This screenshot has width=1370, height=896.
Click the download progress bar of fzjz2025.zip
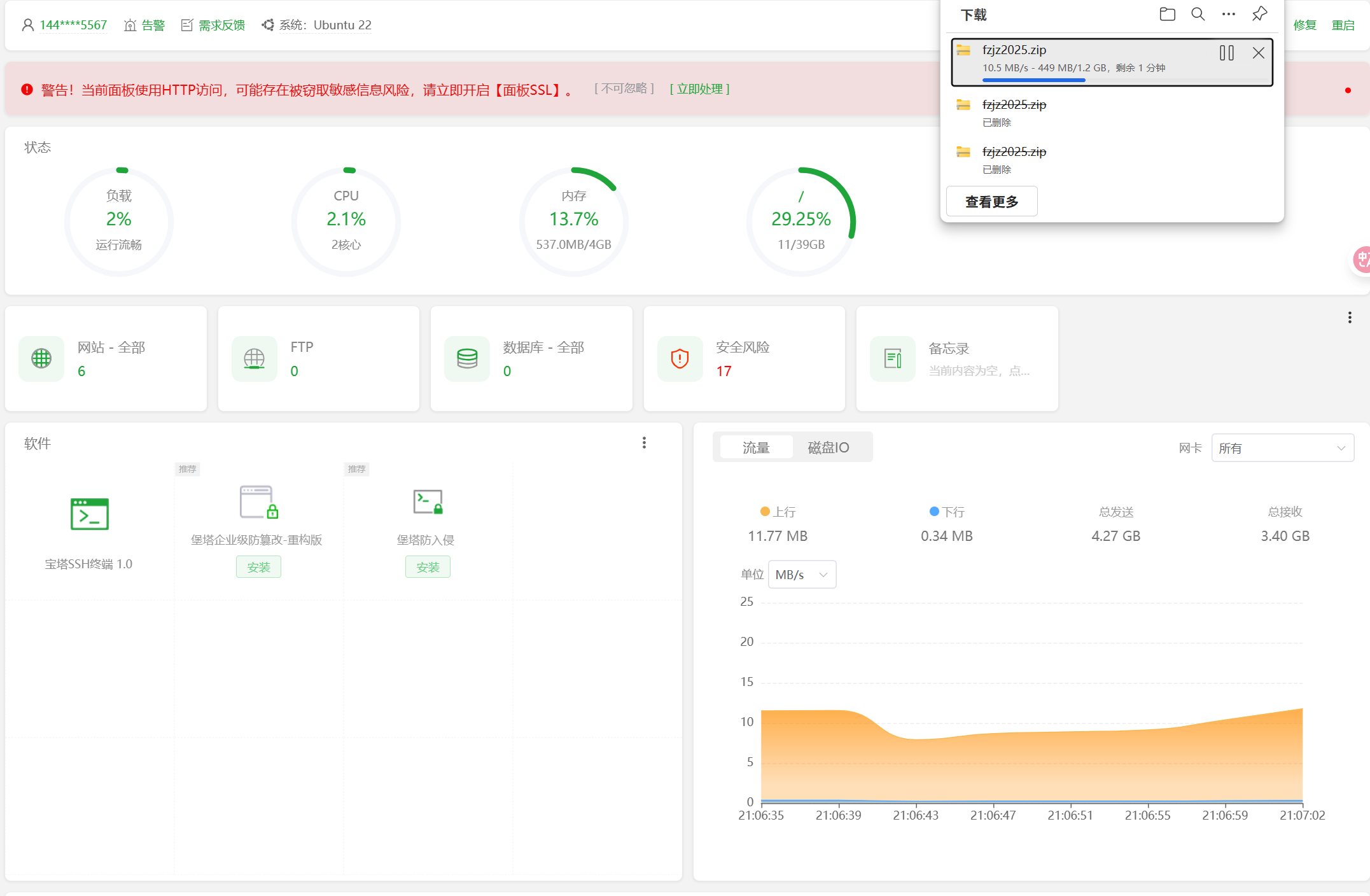coord(1125,80)
